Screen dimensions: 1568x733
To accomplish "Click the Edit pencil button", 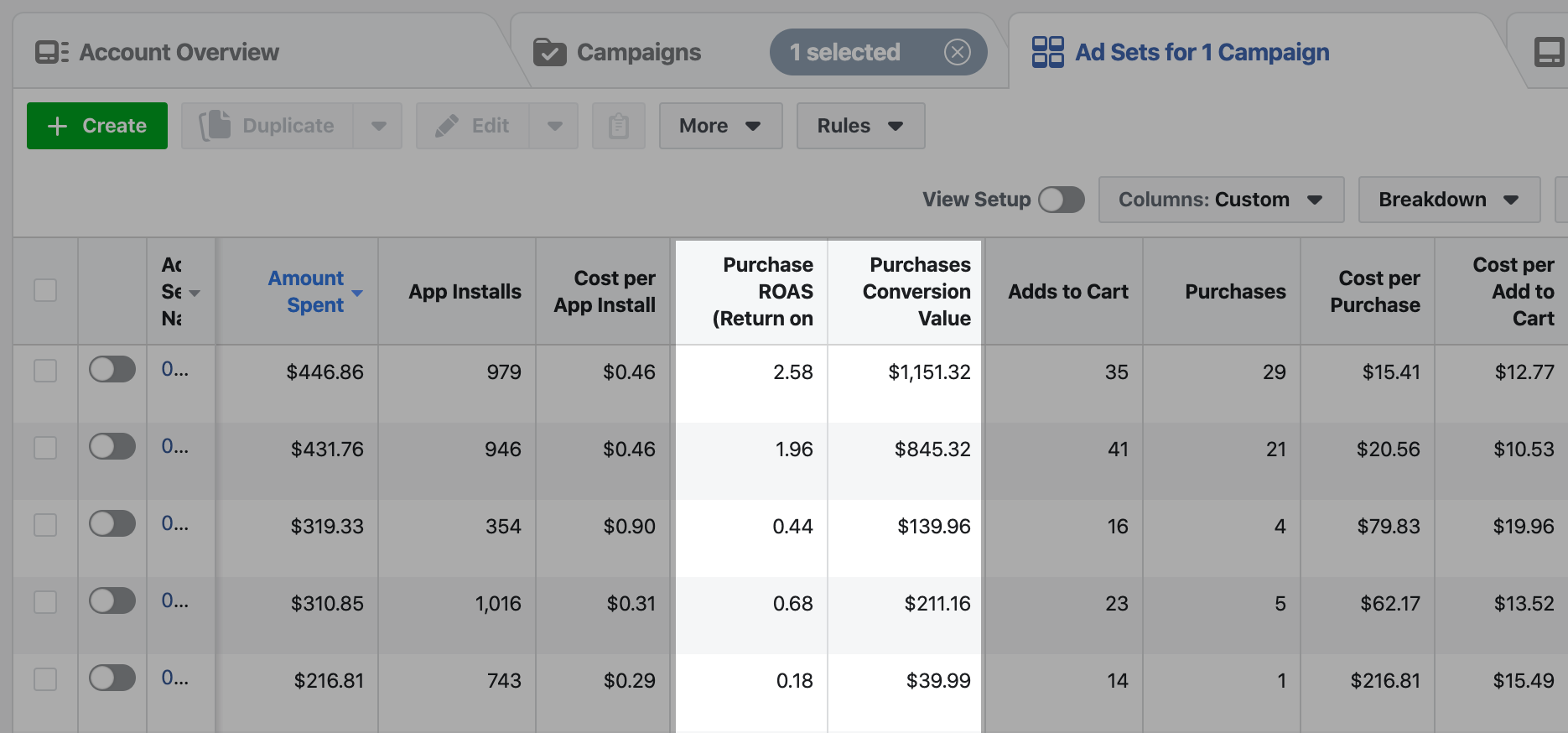I will 473,126.
